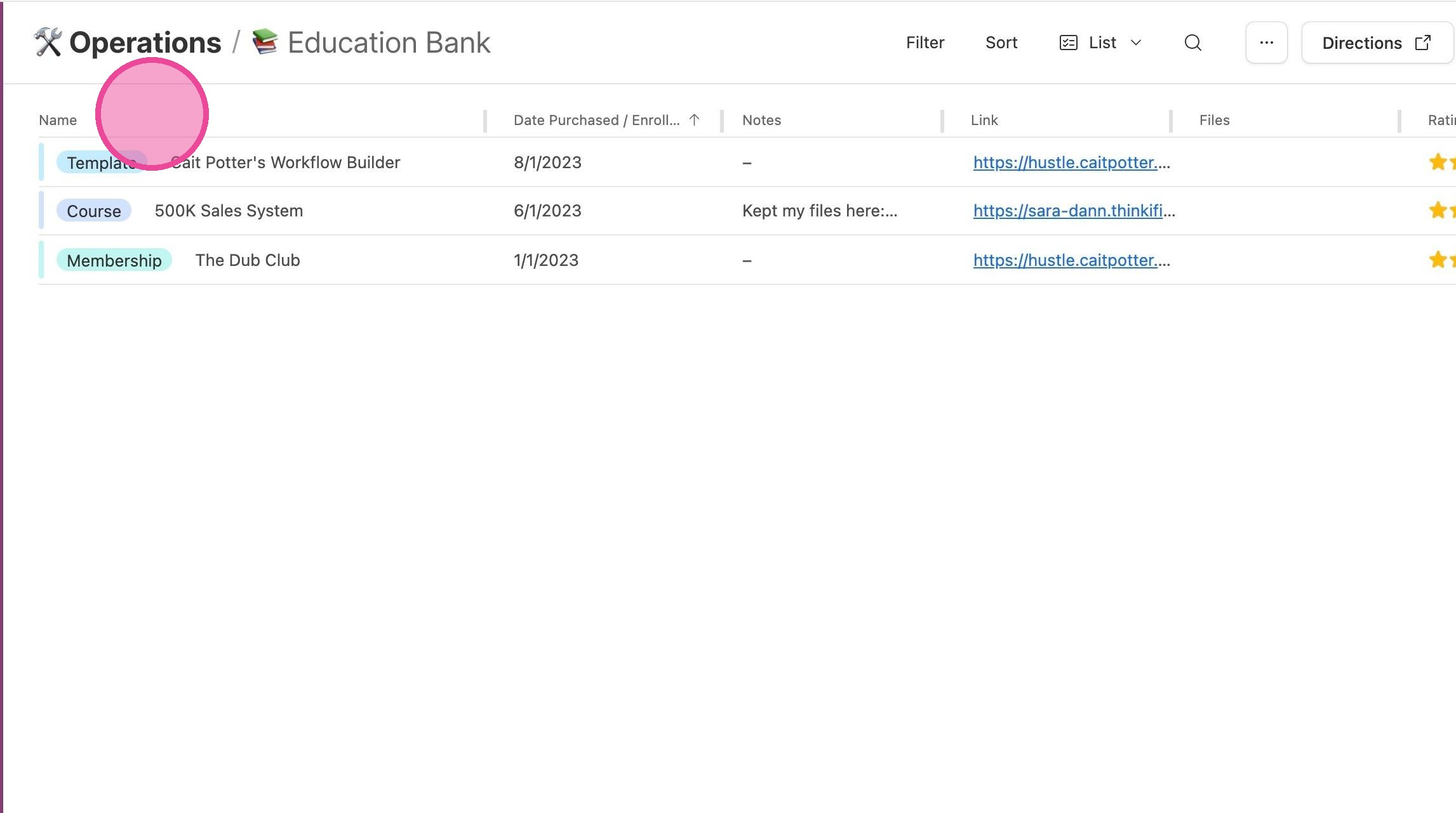The width and height of the screenshot is (1456, 813).
Task: Click the Notes column header
Action: coord(761,120)
